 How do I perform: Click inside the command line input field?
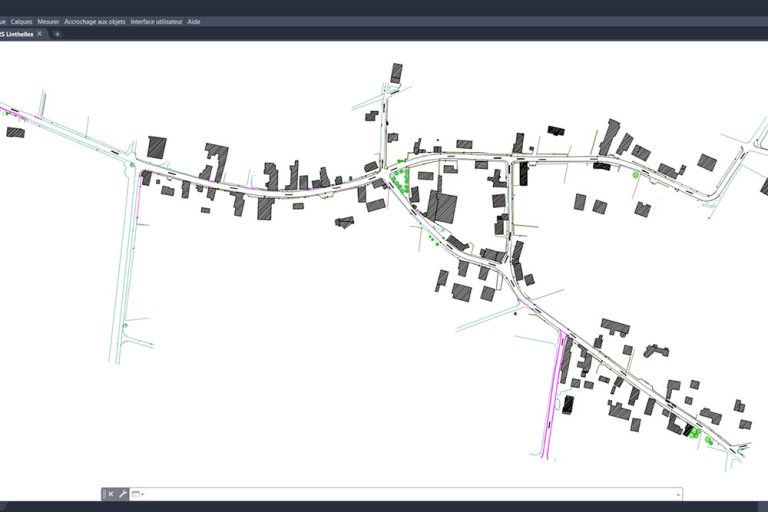pyautogui.click(x=400, y=494)
